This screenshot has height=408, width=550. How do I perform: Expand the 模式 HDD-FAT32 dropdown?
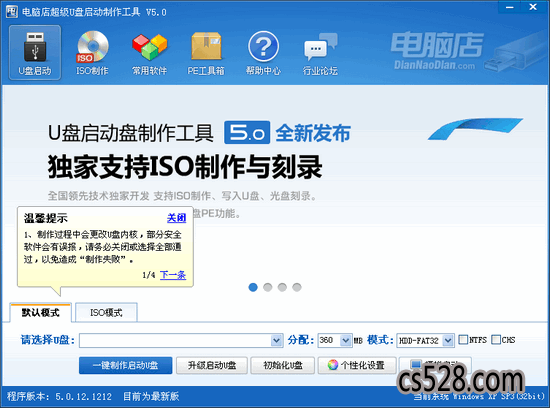pos(448,340)
